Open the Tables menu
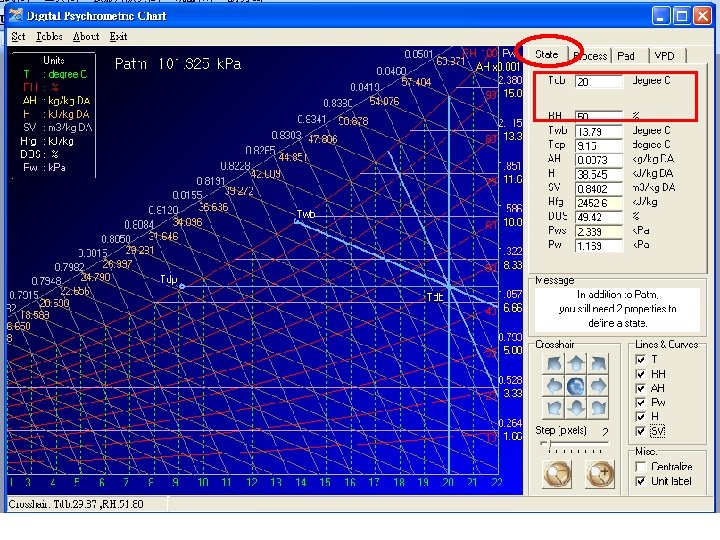Viewport: 720px width, 540px height. (x=49, y=37)
